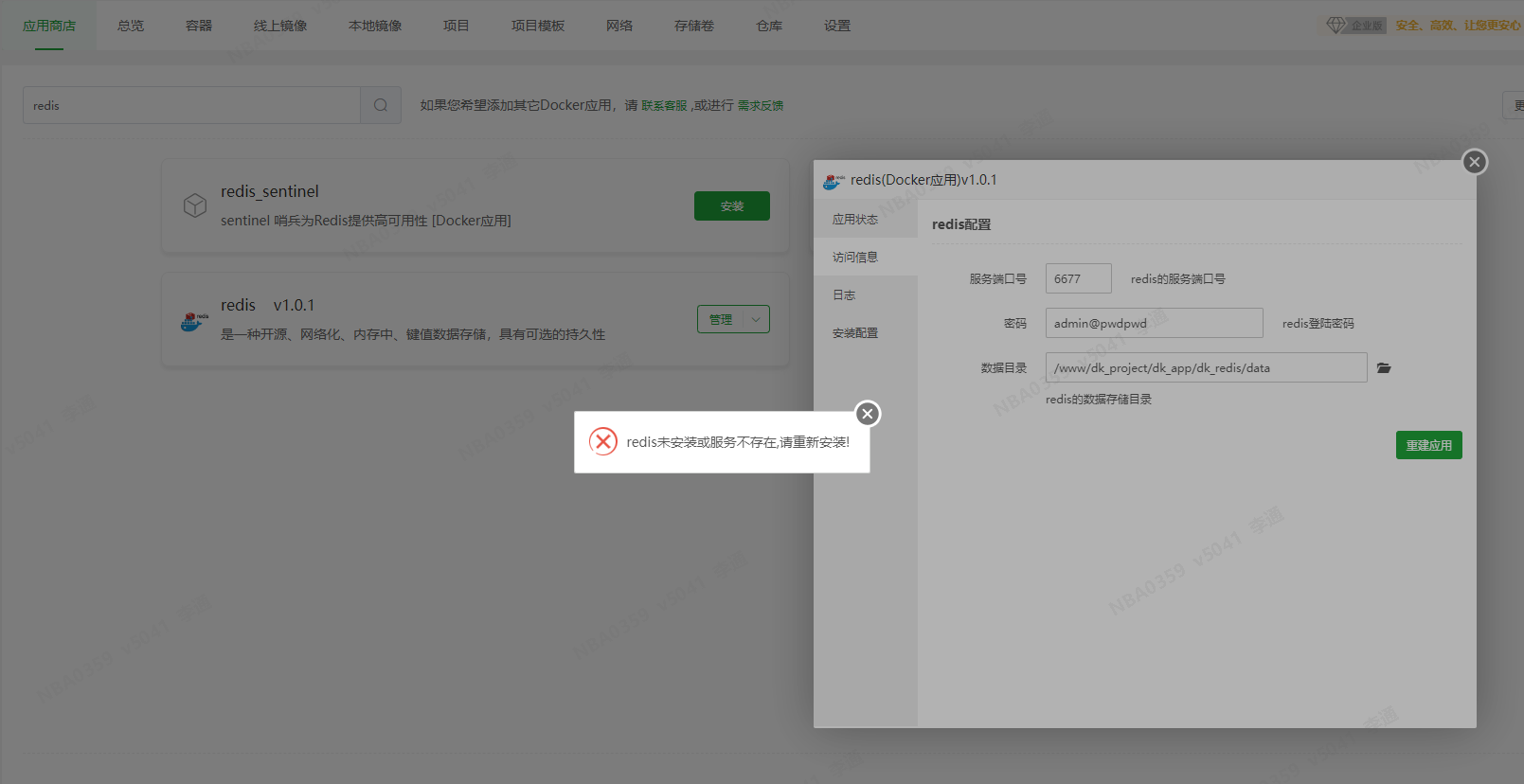Open the 线上镜像 tab
1524x784 pixels.
click(280, 26)
